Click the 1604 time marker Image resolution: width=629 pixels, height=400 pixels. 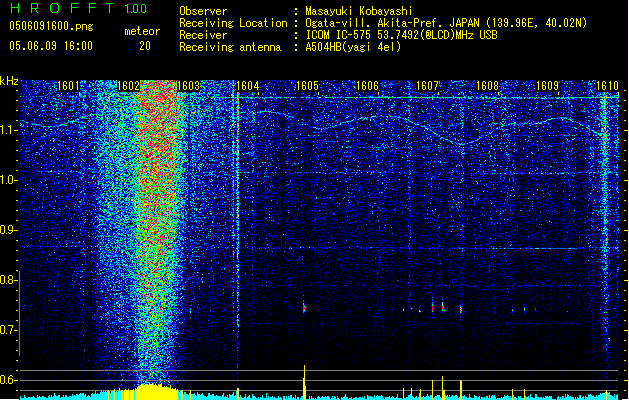pyautogui.click(x=248, y=86)
